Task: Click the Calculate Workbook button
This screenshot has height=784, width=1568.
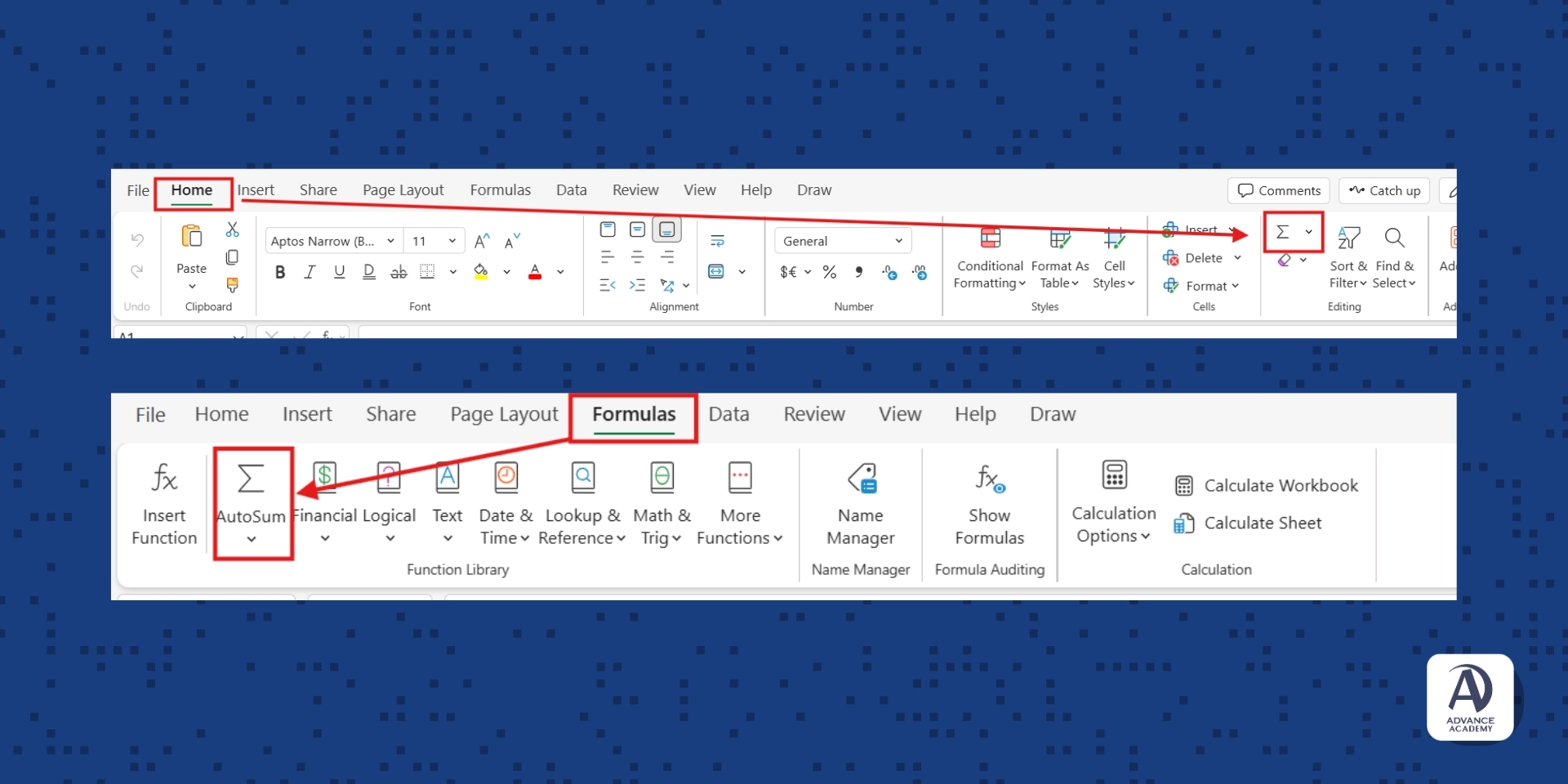Action: click(1267, 486)
